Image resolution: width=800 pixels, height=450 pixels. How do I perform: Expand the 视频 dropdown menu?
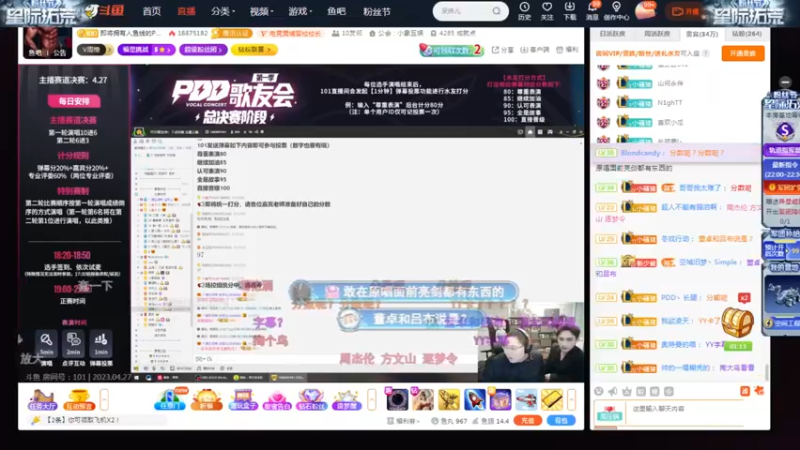262,11
